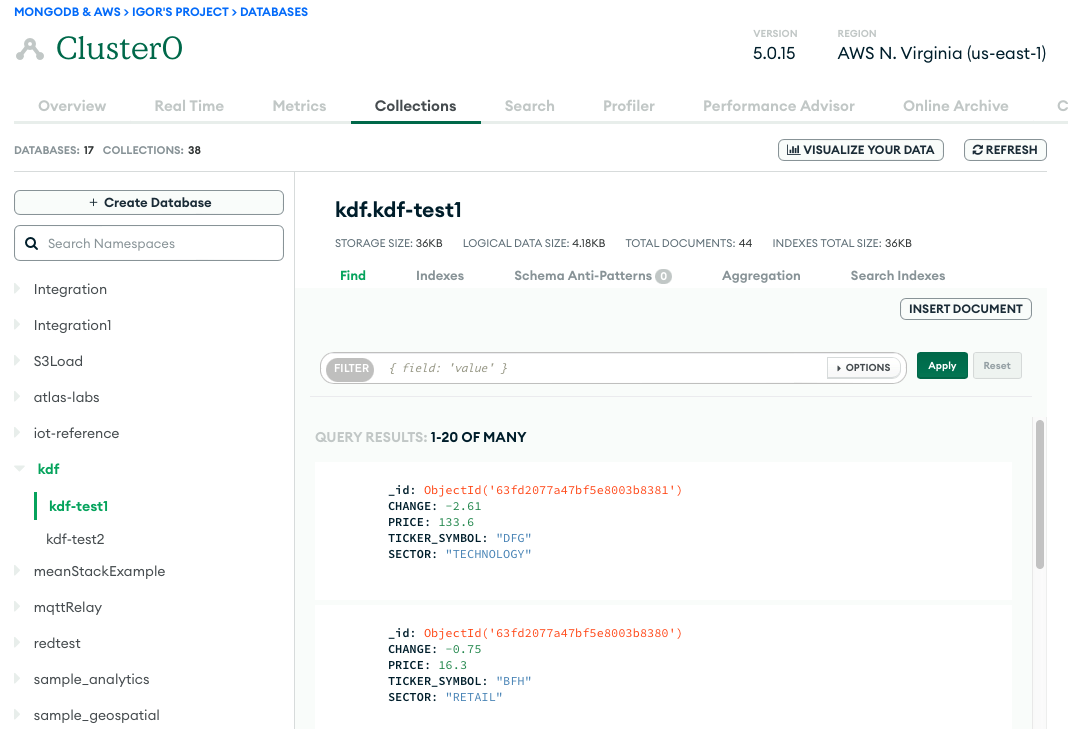This screenshot has height=729, width=1068.
Task: Open the Online Archive tab
Action: click(956, 106)
